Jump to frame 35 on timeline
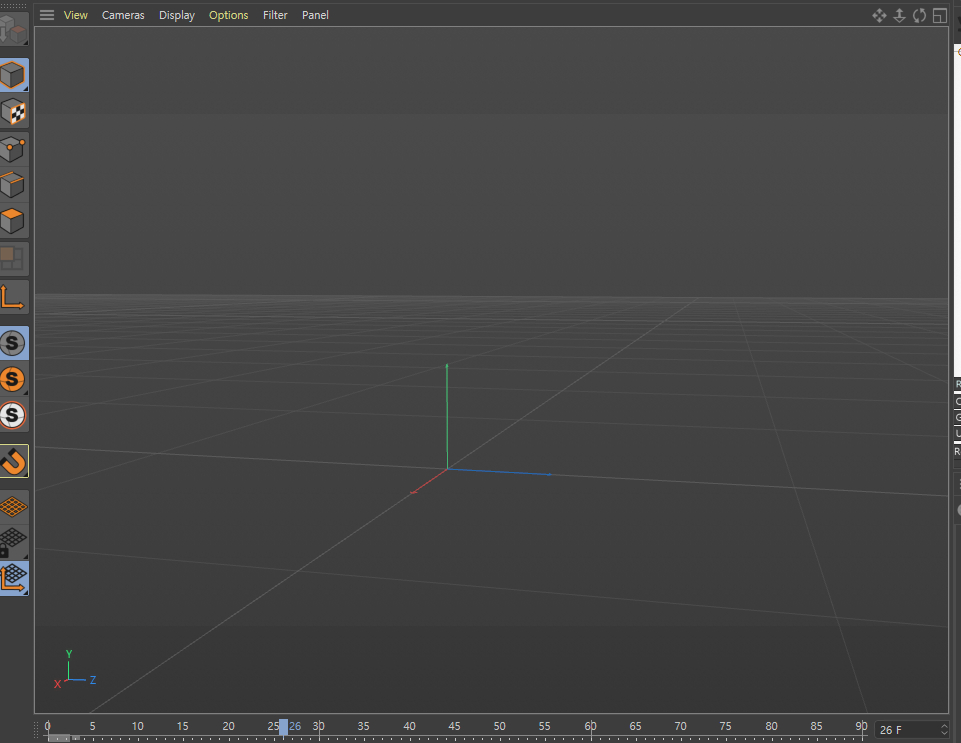This screenshot has height=743, width=961. pos(363,726)
